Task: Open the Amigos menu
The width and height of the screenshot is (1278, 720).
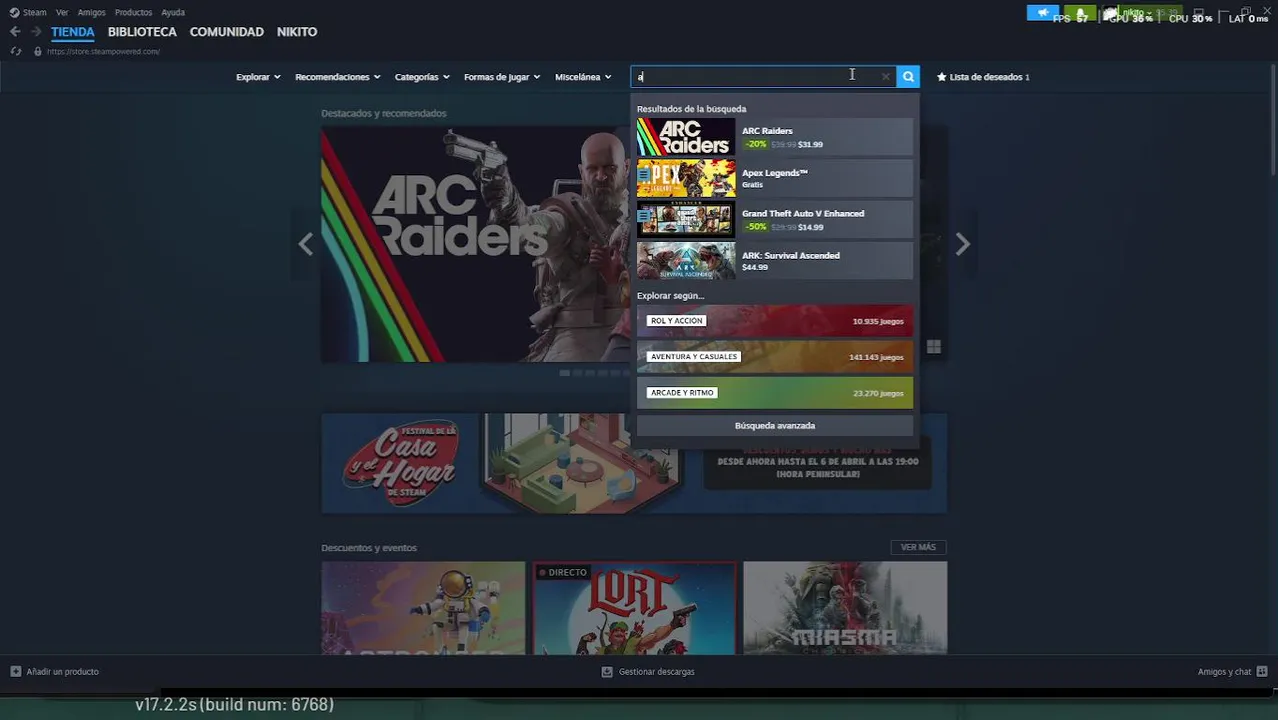Action: pos(91,13)
